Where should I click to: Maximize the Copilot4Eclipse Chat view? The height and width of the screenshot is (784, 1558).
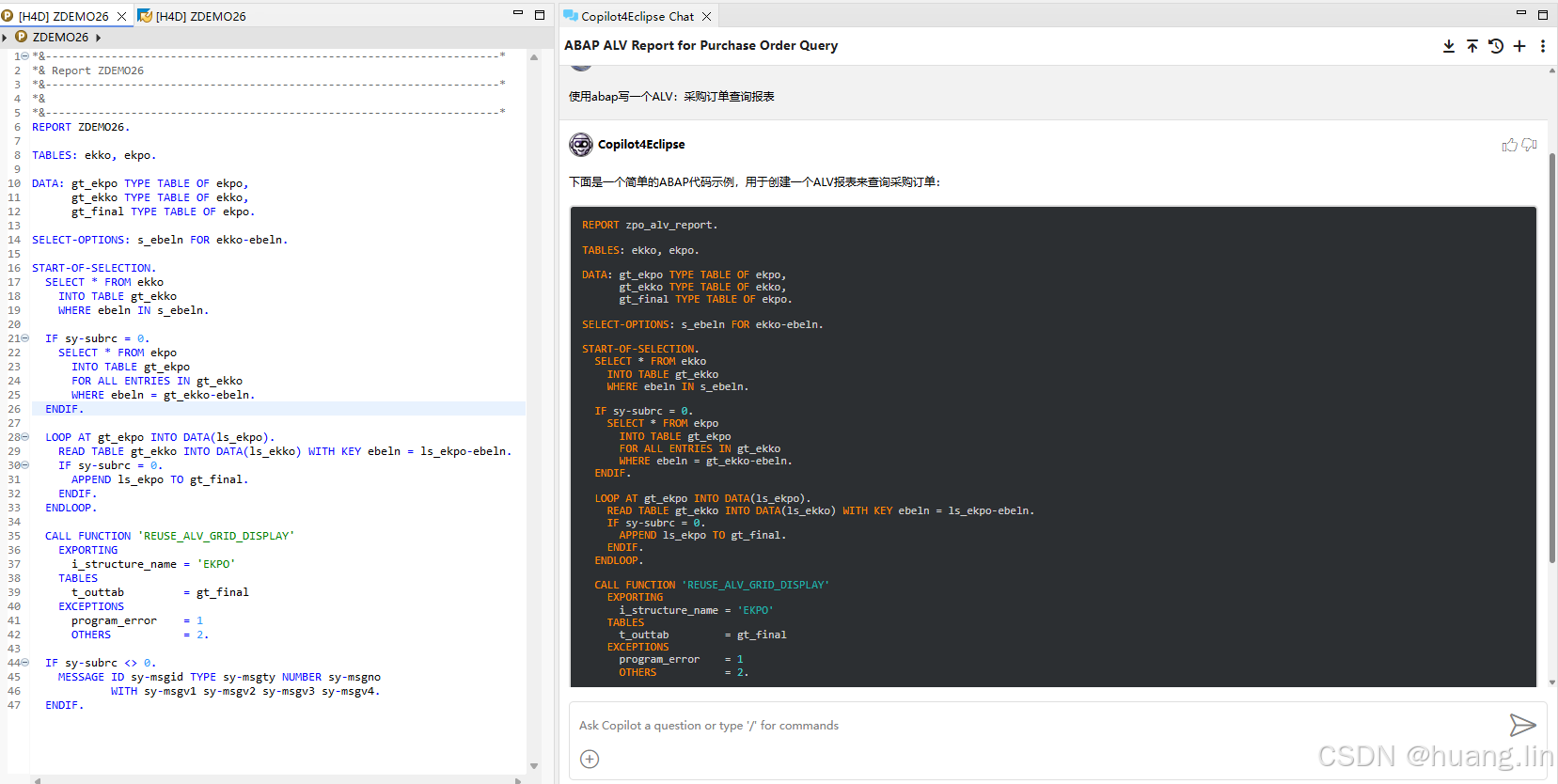pos(1543,15)
